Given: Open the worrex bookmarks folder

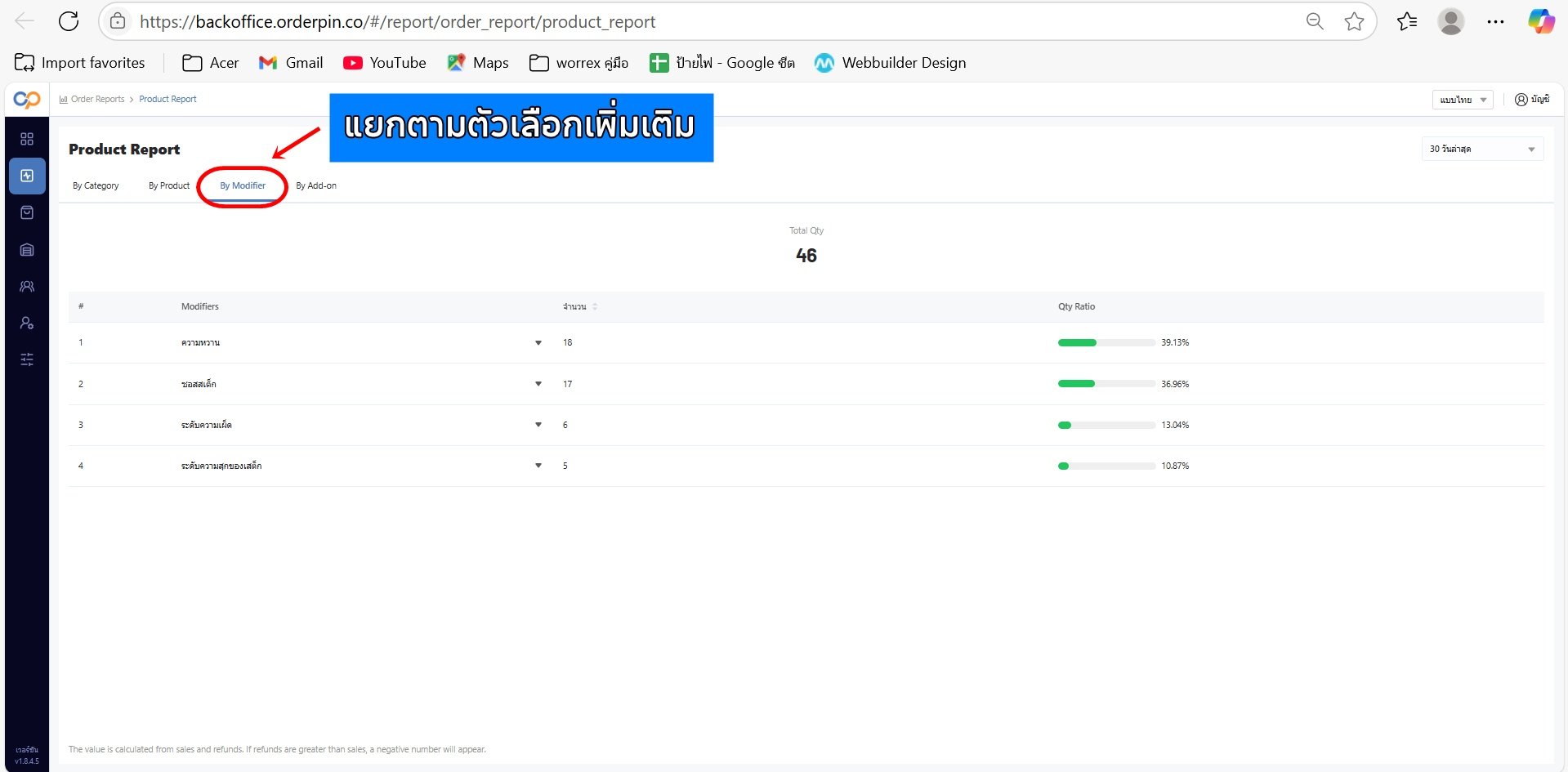Looking at the screenshot, I should [x=579, y=63].
